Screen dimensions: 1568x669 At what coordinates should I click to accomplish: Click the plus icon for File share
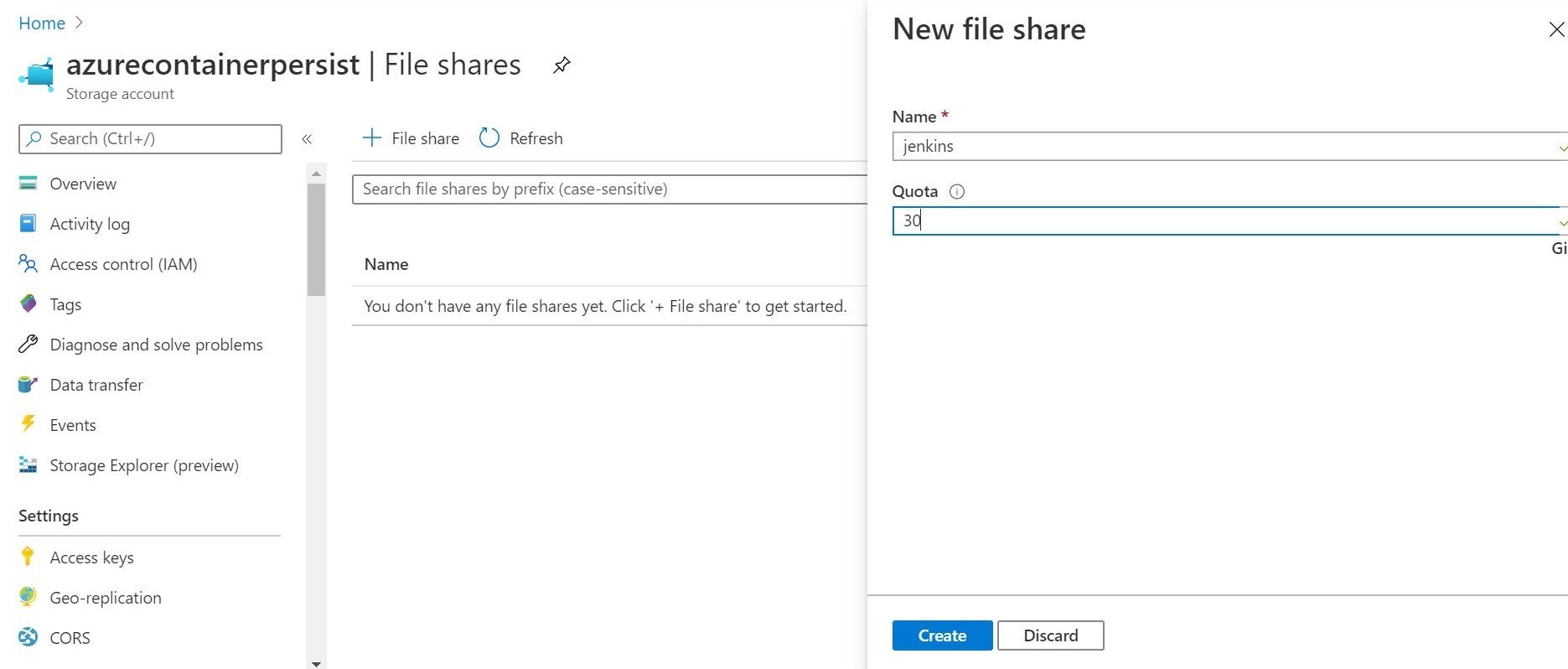click(x=371, y=137)
